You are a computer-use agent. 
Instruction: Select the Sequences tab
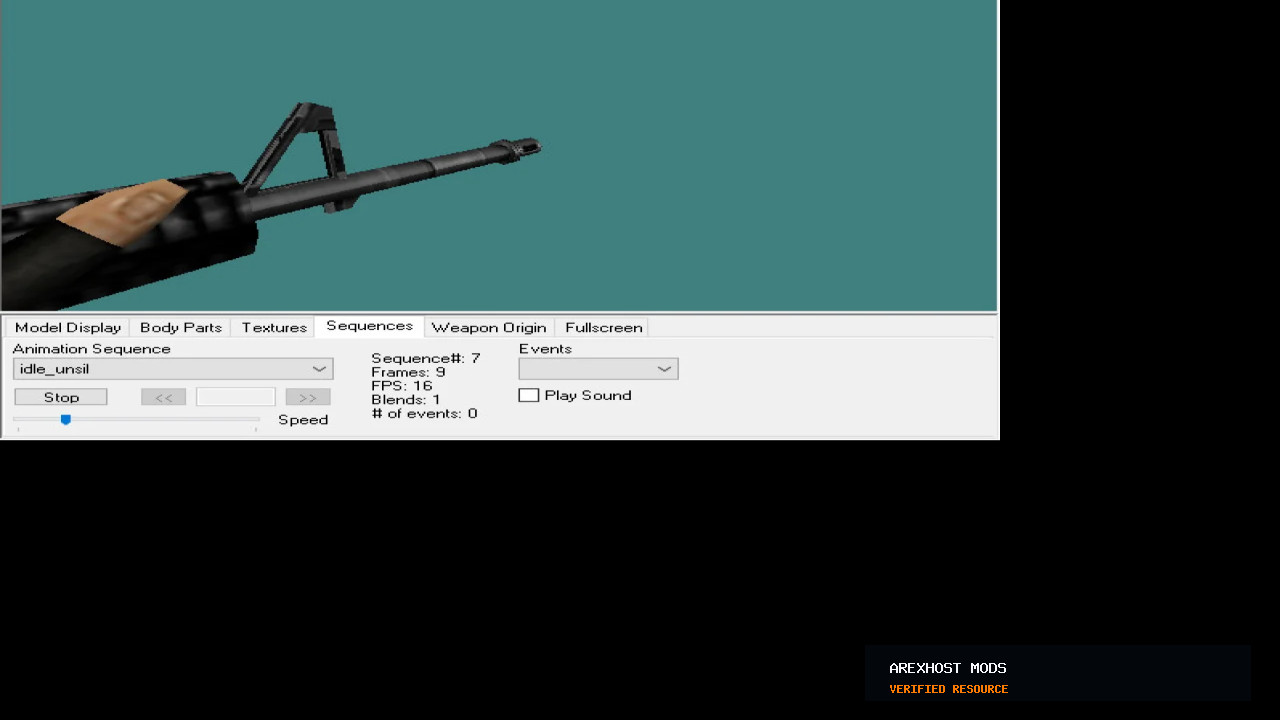(x=369, y=326)
